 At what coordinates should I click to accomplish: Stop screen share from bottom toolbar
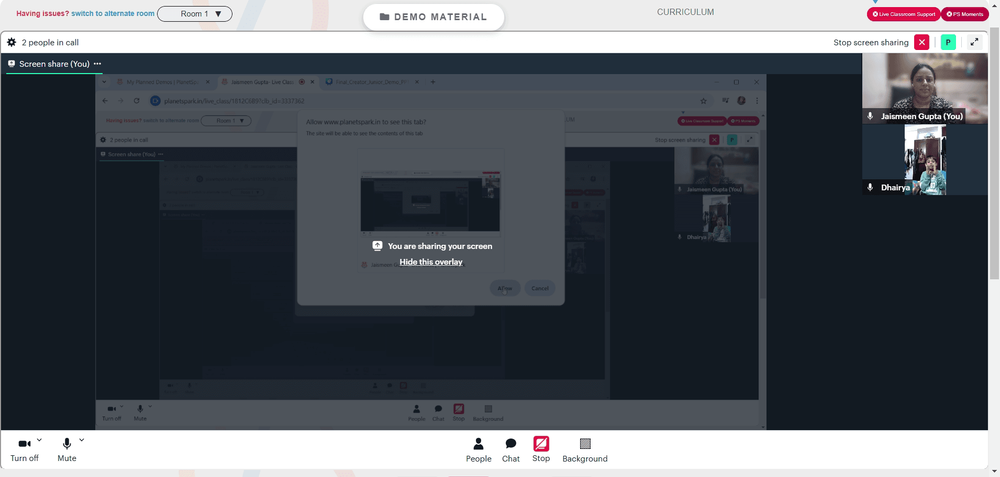[541, 450]
